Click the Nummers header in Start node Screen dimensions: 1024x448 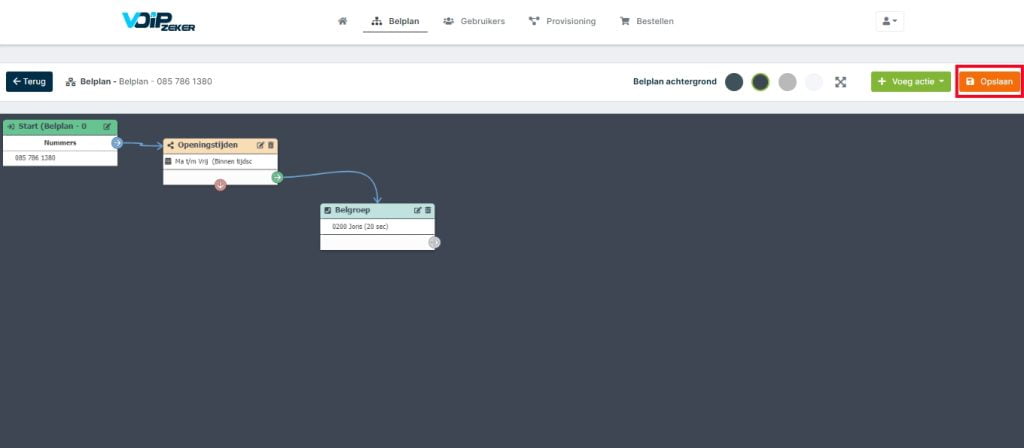(x=60, y=142)
